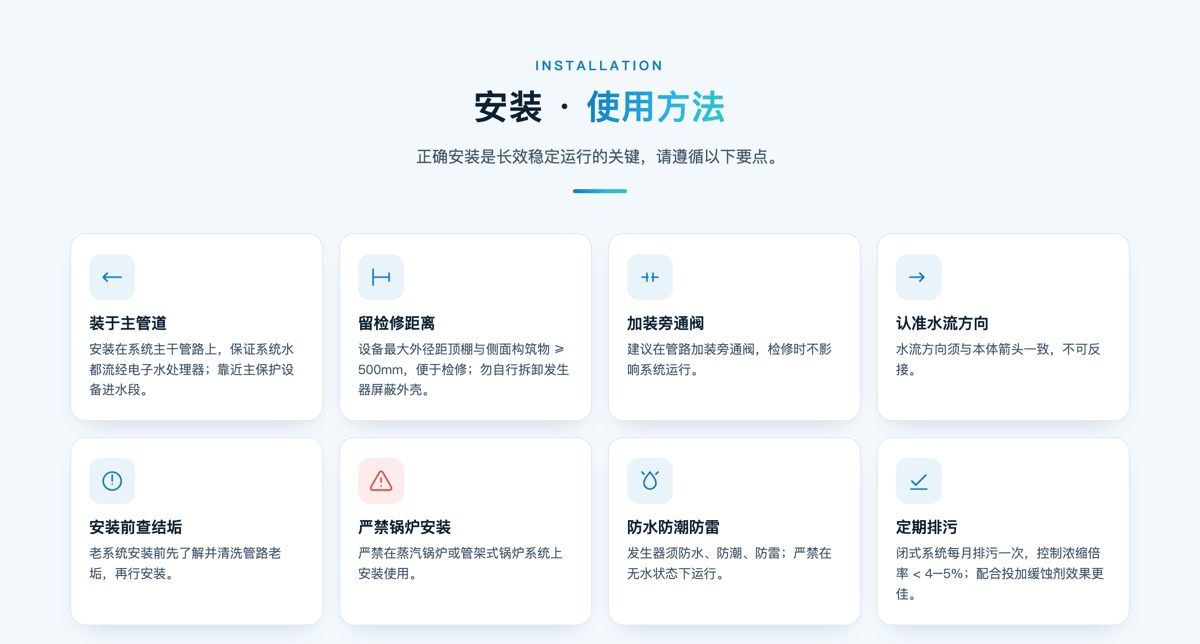The image size is (1200, 644).
Task: Click the card title 装于主管道
Action: 128,323
